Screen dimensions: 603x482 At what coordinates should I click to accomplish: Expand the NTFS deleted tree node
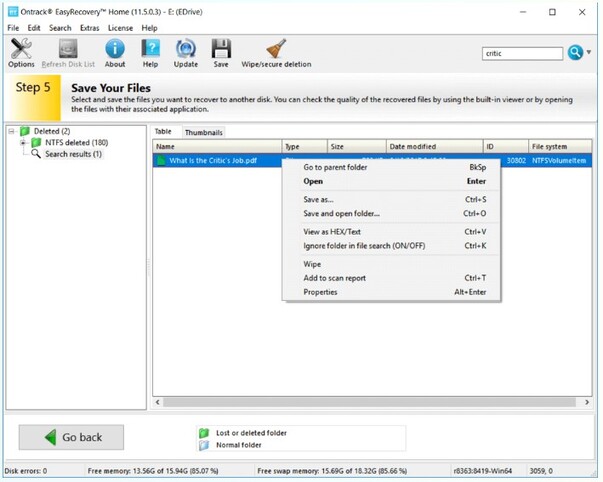click(x=23, y=143)
